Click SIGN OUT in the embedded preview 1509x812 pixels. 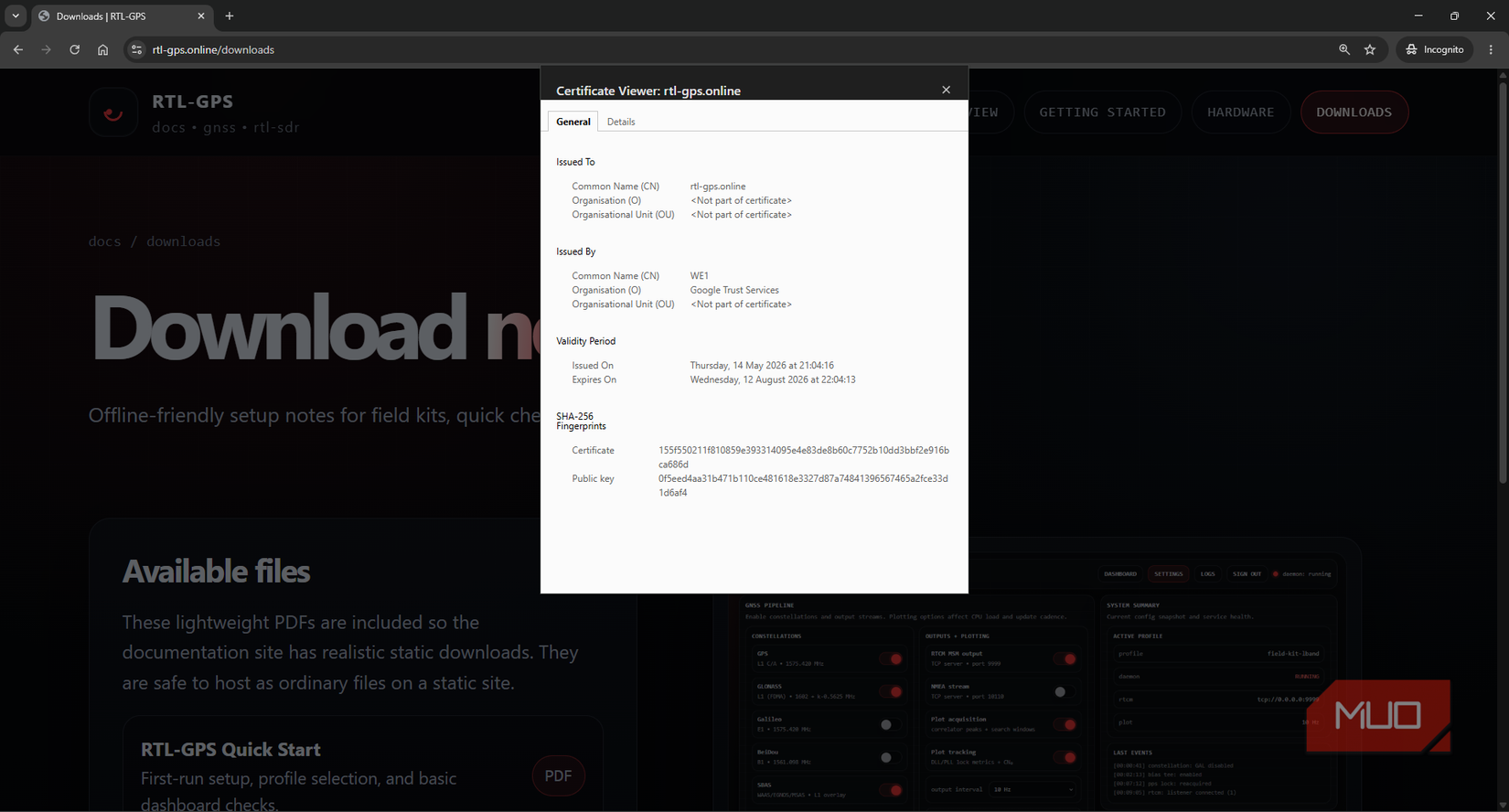(1247, 574)
